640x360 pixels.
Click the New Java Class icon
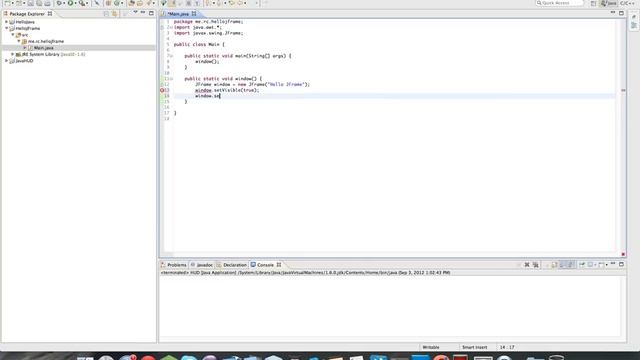[116, 3]
